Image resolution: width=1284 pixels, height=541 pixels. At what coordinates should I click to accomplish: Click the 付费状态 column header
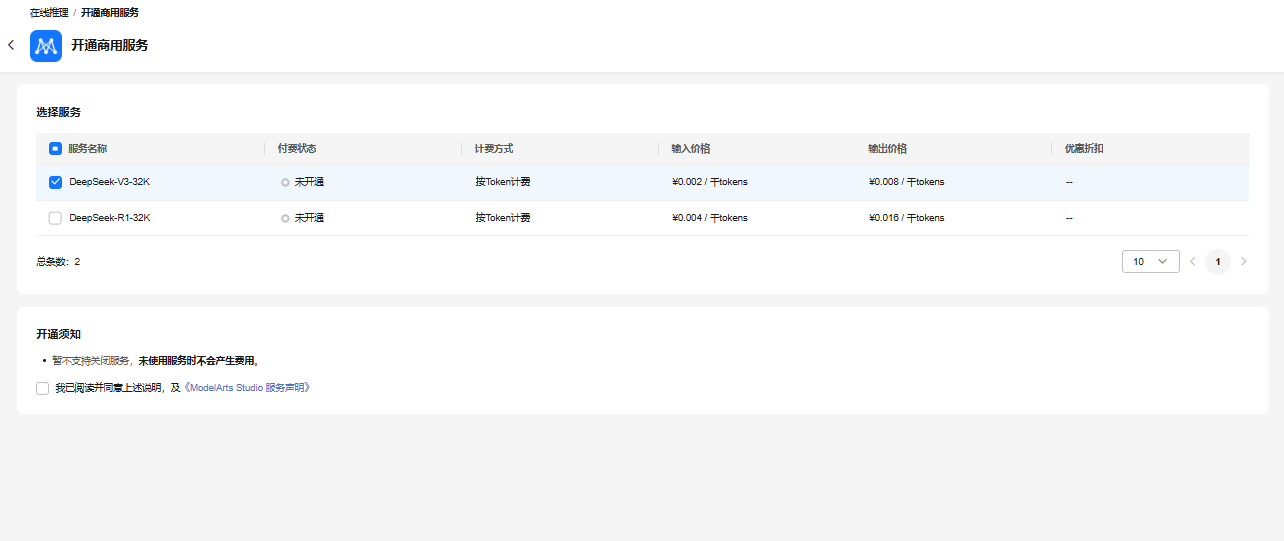point(297,148)
